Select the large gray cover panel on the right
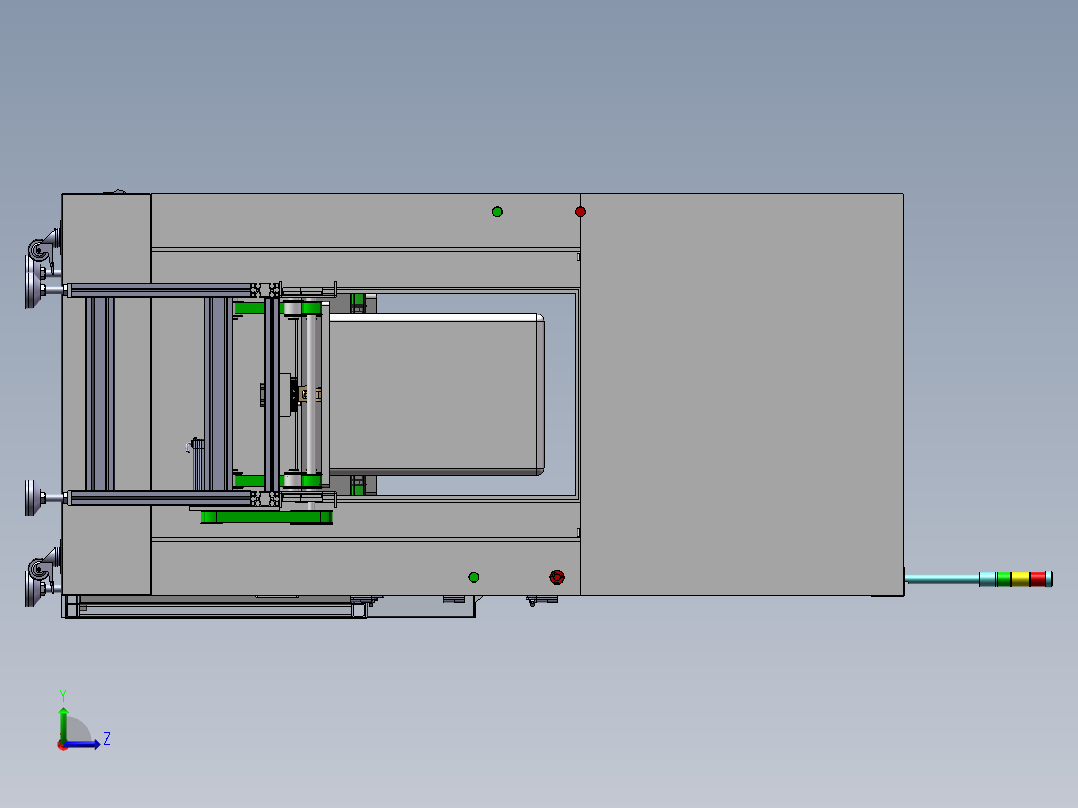The width and height of the screenshot is (1078, 808). pyautogui.click(x=742, y=394)
